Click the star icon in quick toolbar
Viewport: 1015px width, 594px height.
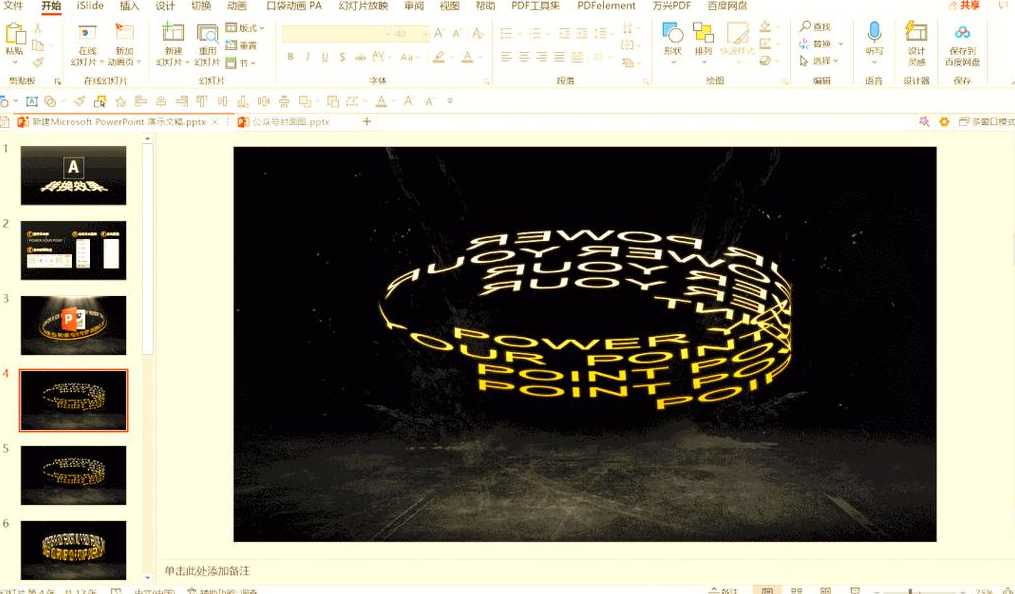(120, 102)
